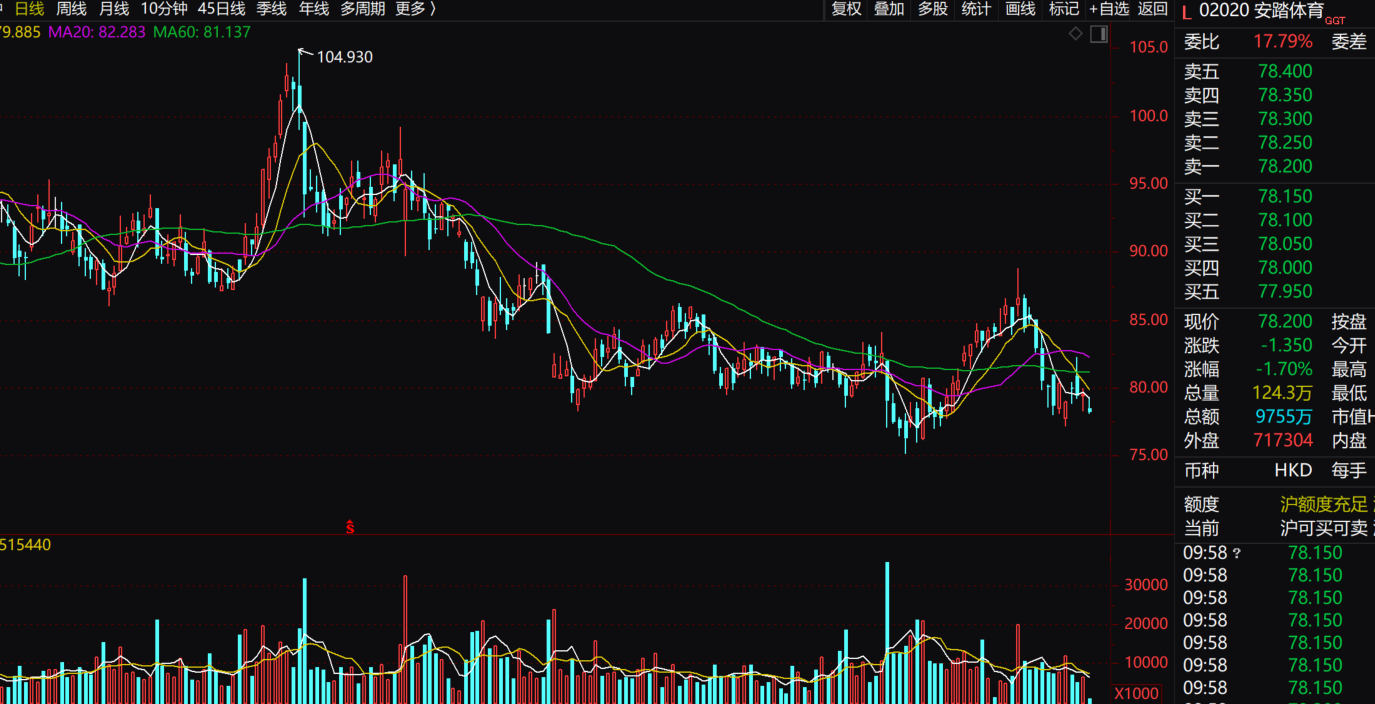Expand the 更多 periods menu
The image size is (1375, 704).
click(x=416, y=9)
